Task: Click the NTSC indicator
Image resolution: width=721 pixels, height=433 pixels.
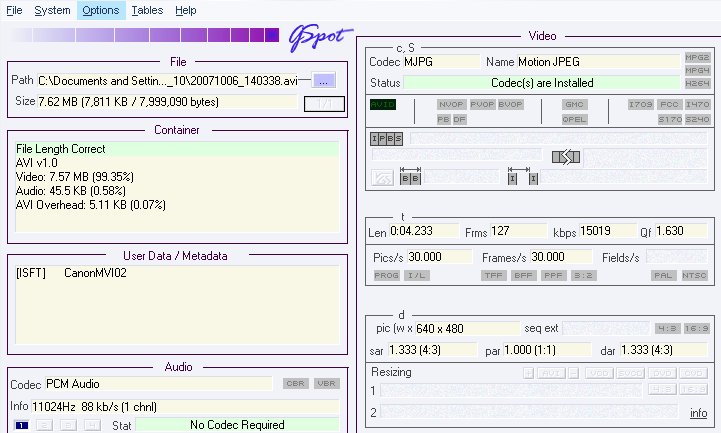Action: click(694, 275)
